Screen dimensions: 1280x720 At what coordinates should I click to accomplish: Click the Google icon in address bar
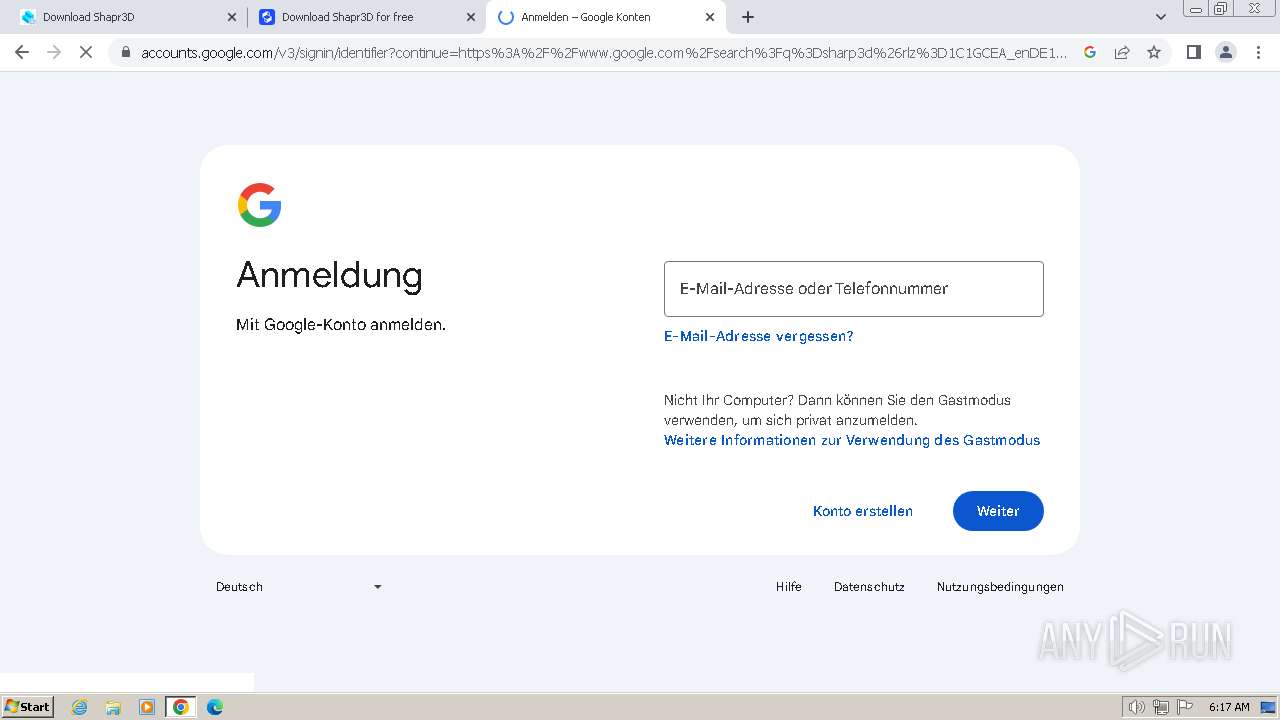1090,52
